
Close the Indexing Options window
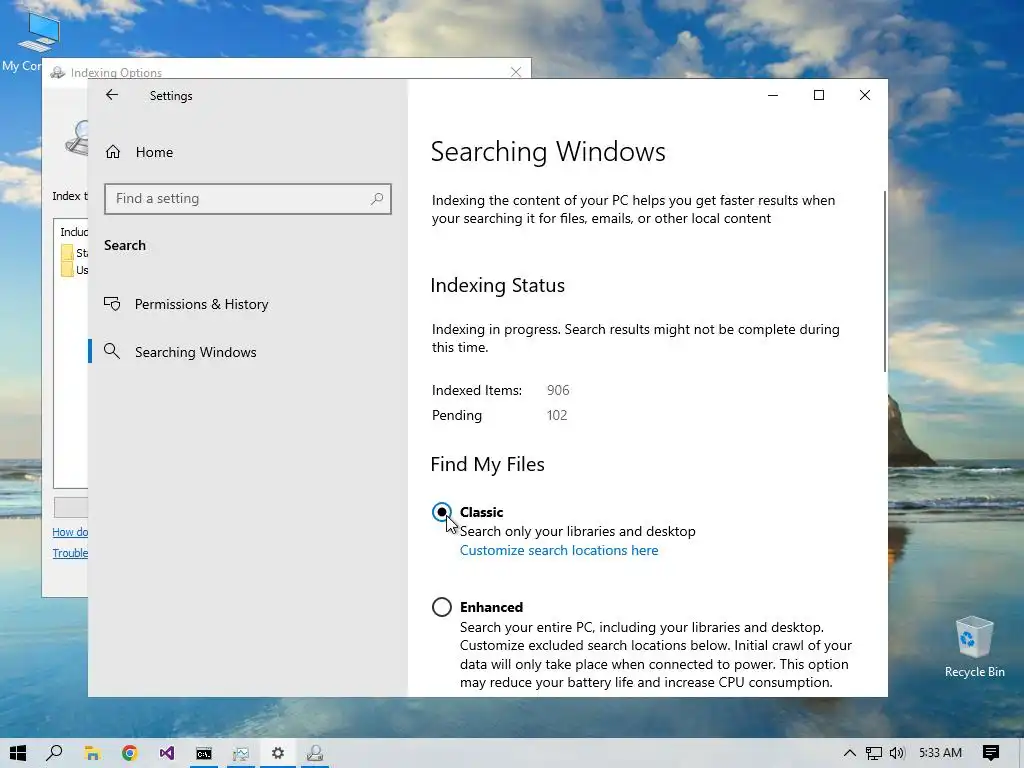pyautogui.click(x=516, y=72)
